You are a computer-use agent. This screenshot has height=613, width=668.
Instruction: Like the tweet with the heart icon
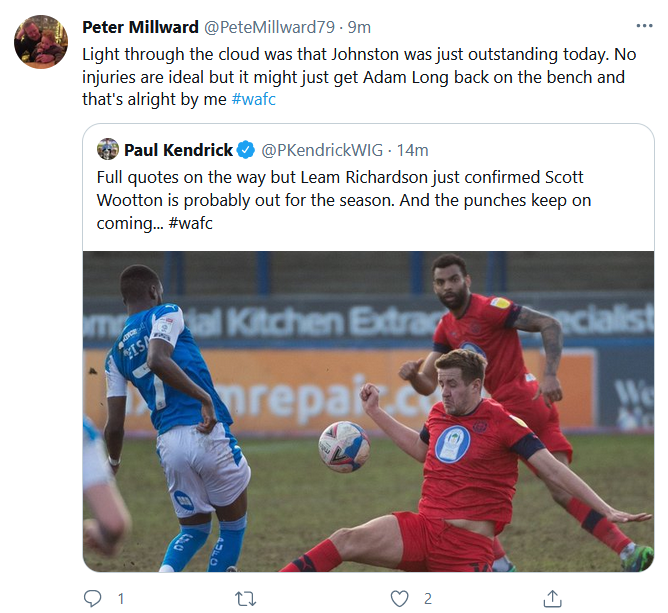pos(399,598)
